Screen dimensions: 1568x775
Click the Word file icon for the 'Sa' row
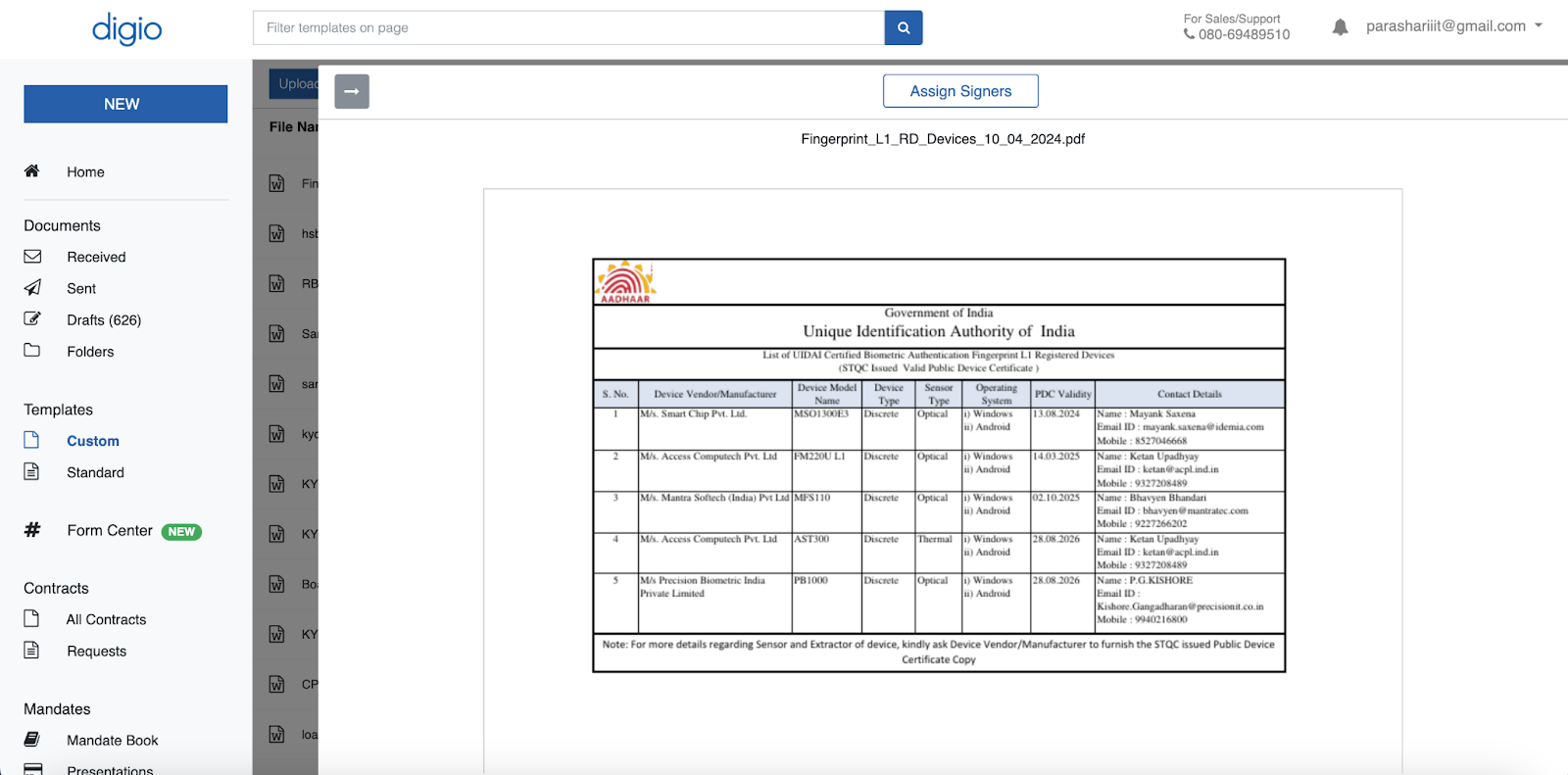point(277,334)
